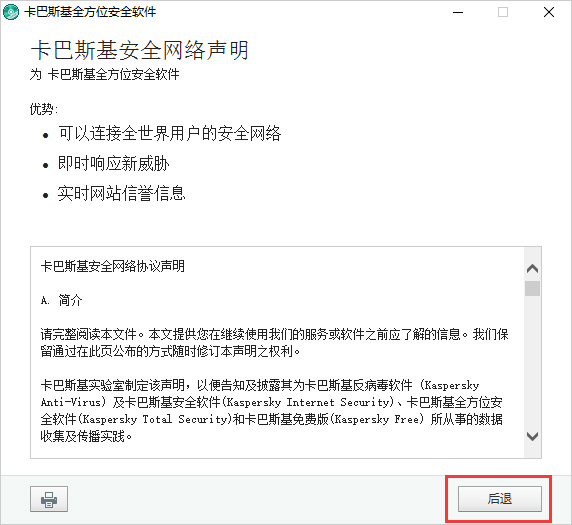
Task: Click the scrollbar thumb in the agreement box
Action: point(533,289)
